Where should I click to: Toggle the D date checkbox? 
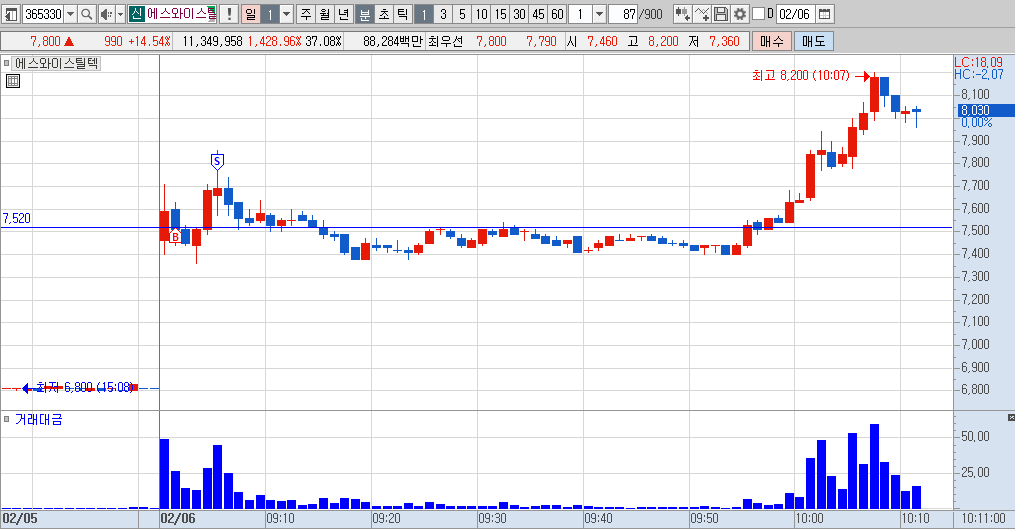pyautogui.click(x=758, y=14)
